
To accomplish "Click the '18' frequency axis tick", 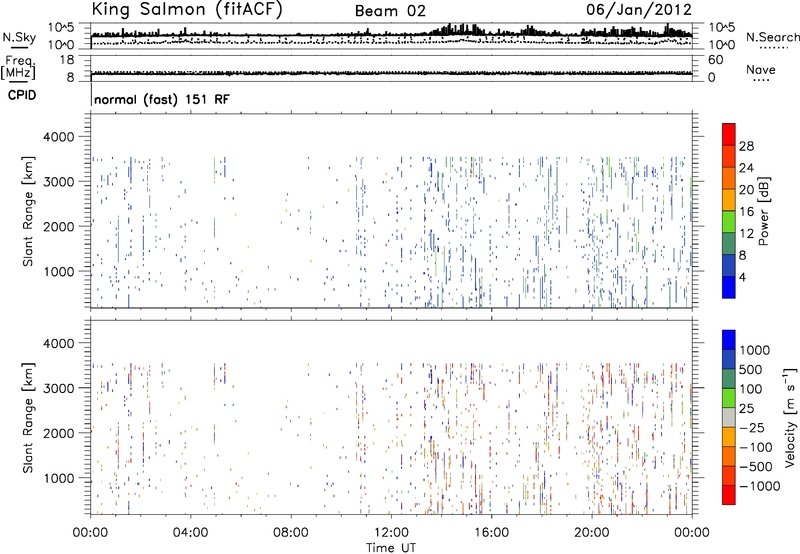I will pos(67,60).
